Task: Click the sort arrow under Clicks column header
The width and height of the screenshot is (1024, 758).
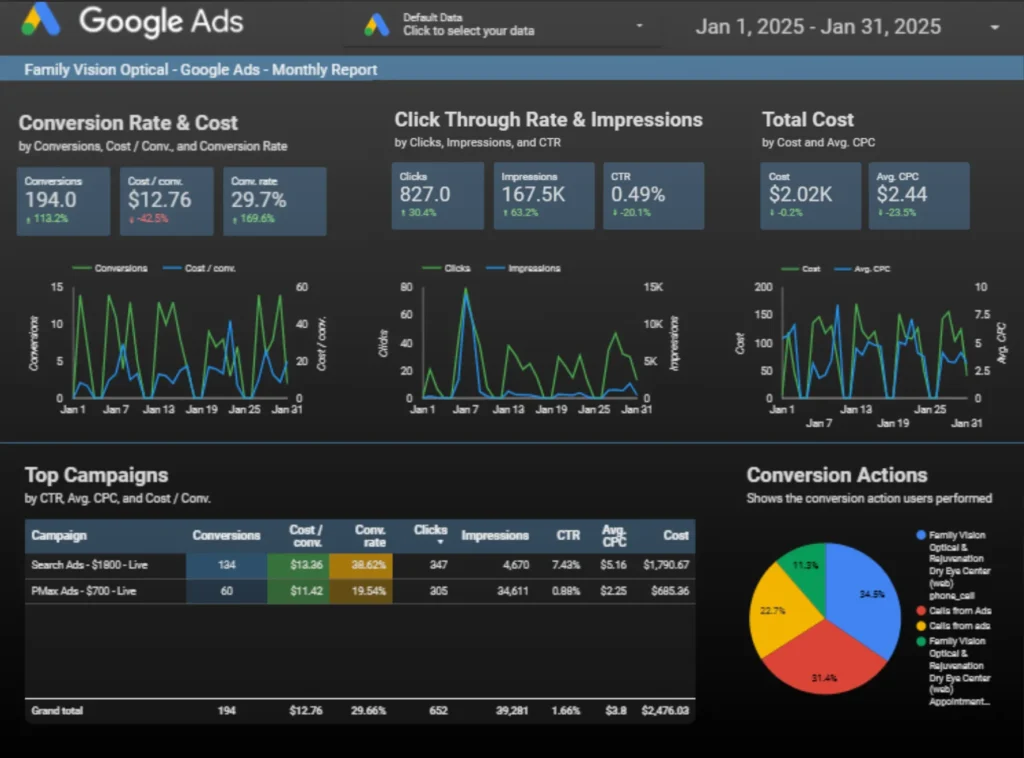Action: pyautogui.click(x=440, y=543)
